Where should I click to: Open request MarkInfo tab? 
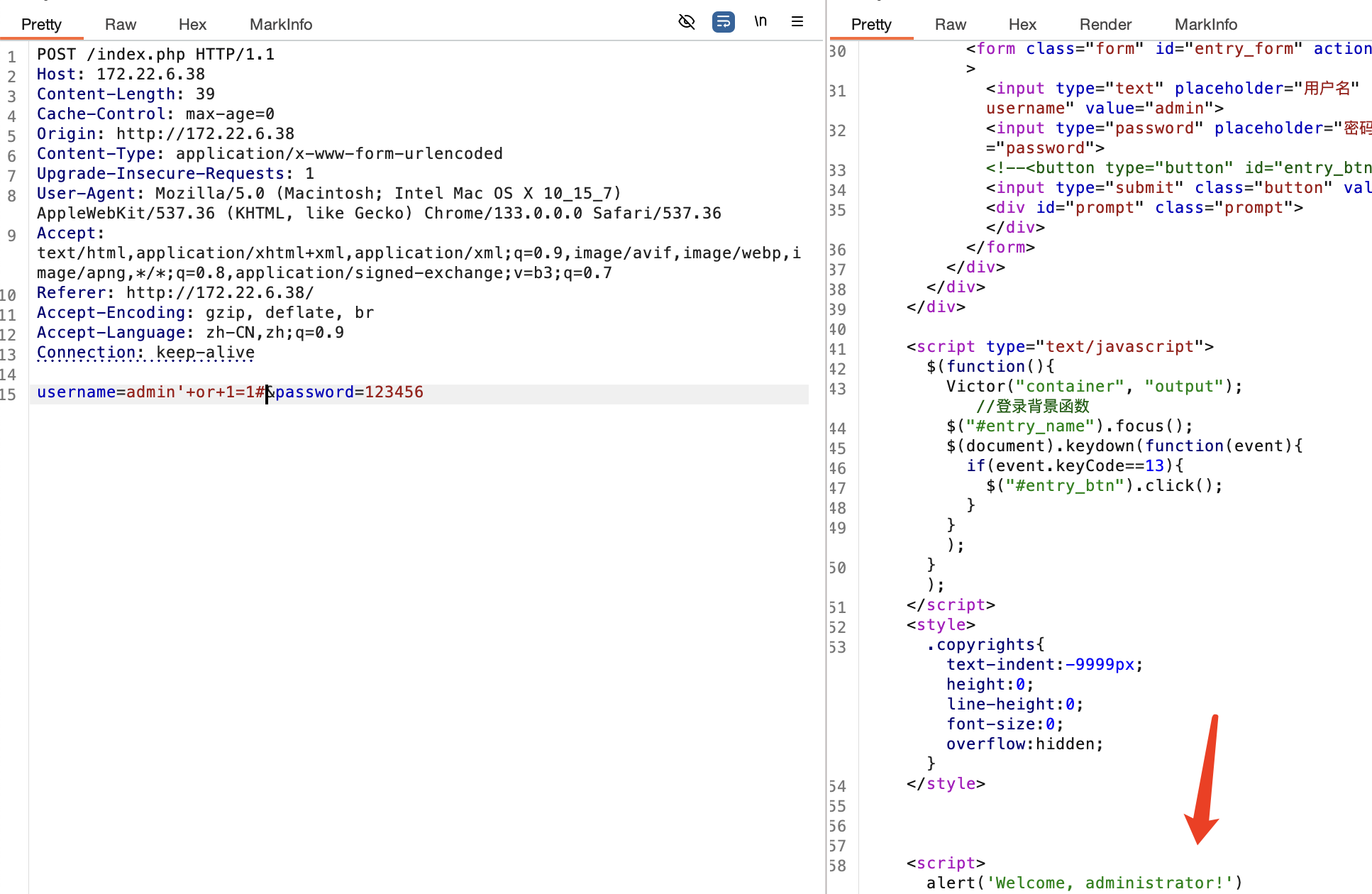tap(280, 24)
